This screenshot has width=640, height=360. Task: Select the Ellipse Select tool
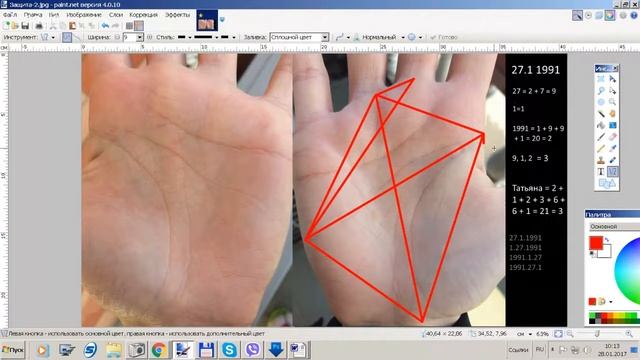[x=601, y=102]
